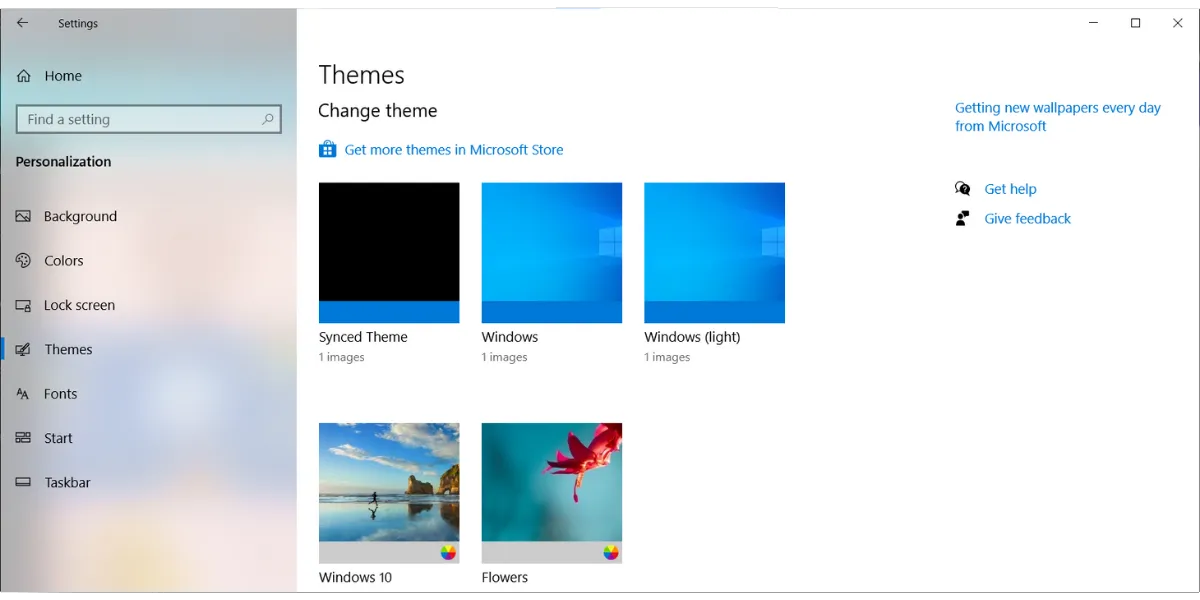Open the Colors settings page
Image resolution: width=1200 pixels, height=600 pixels.
(64, 260)
